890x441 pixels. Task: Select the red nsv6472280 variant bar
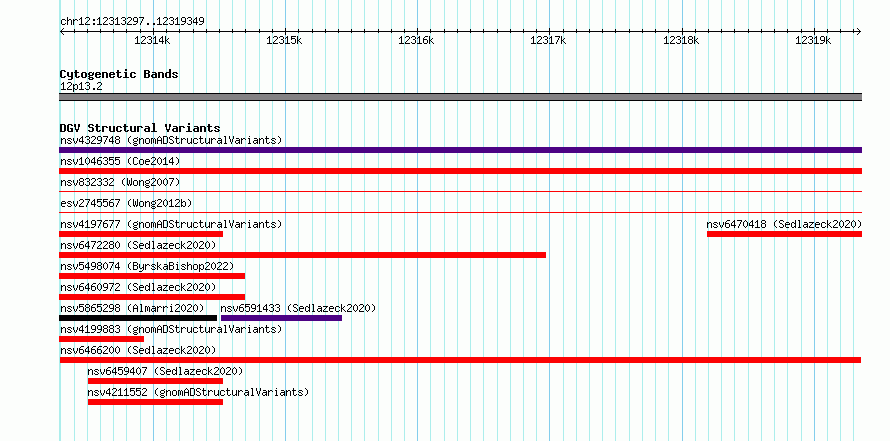tap(303, 255)
